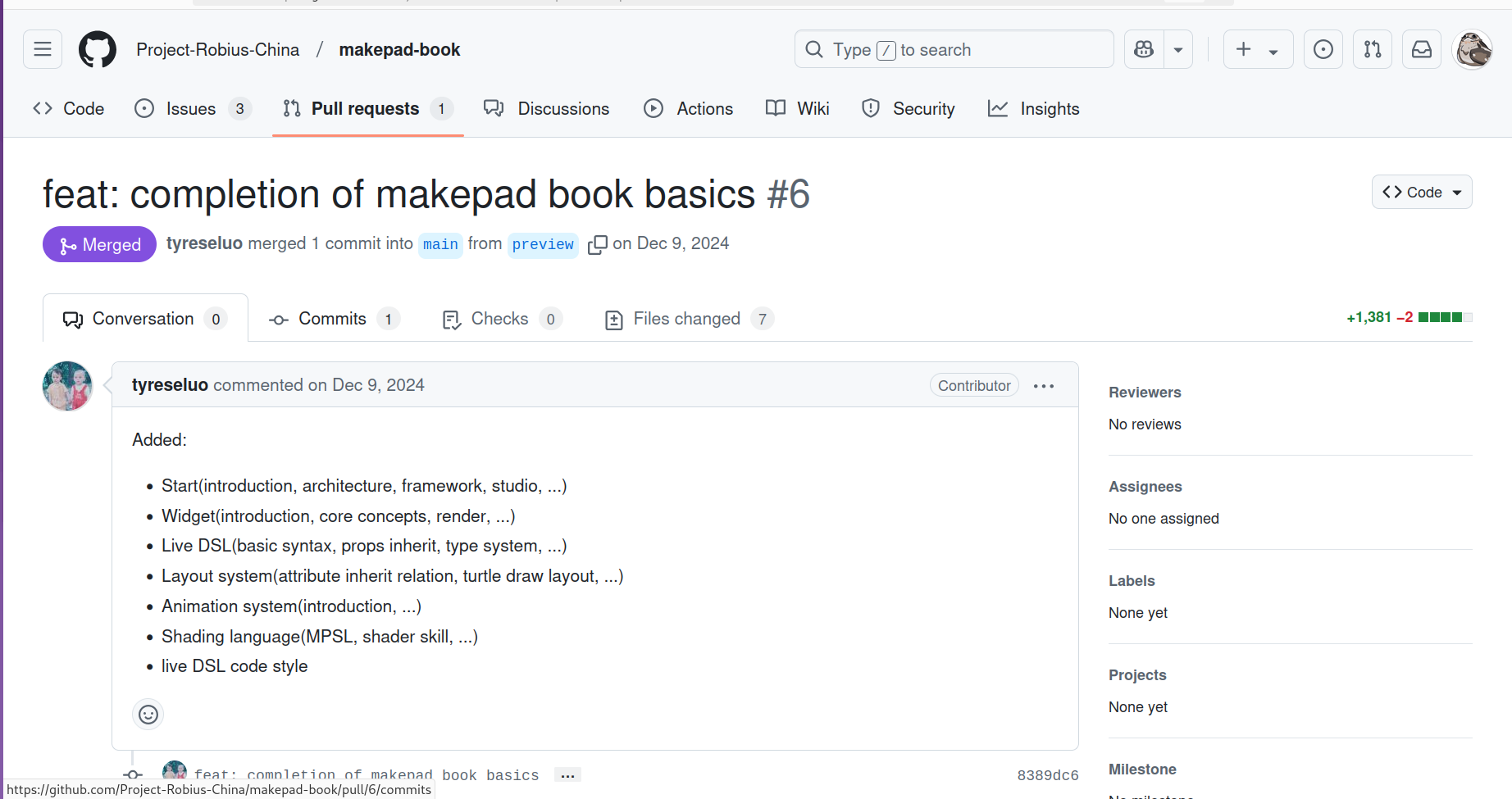Open the preview branch link

543,244
